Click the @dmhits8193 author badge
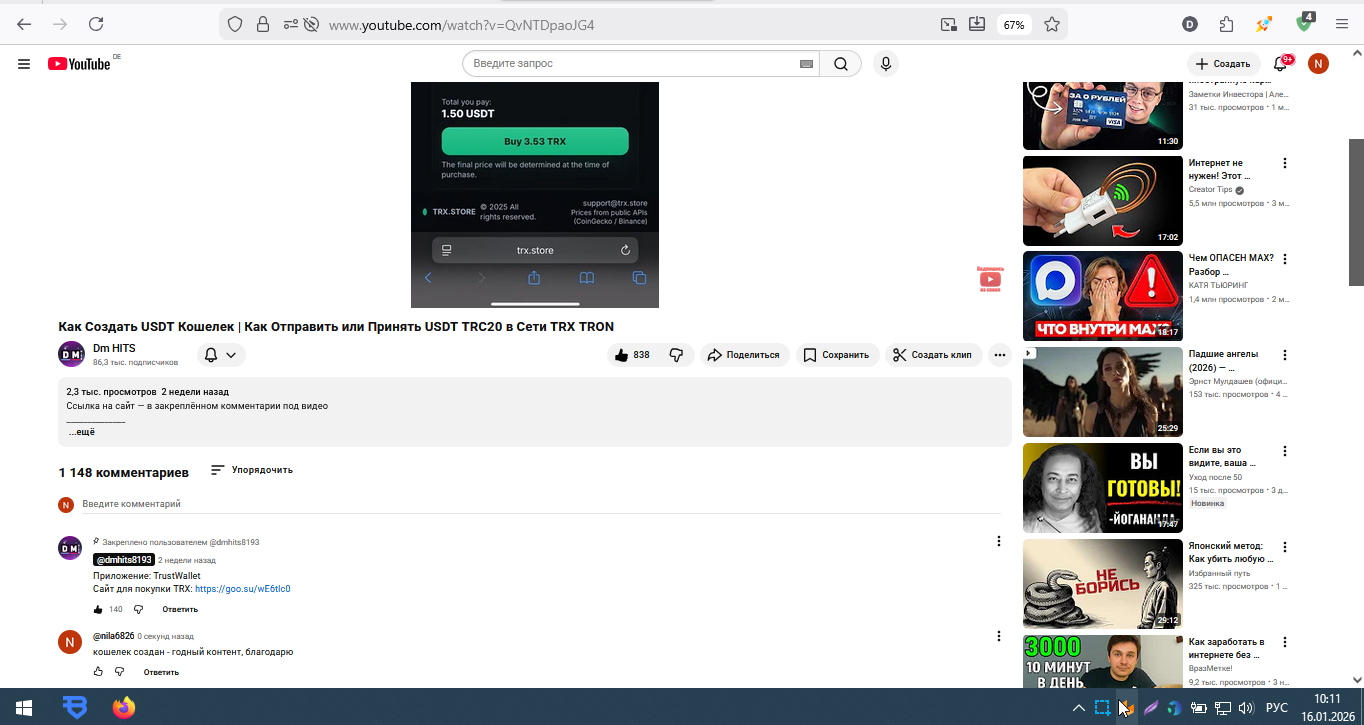The width and height of the screenshot is (1364, 725). click(124, 560)
